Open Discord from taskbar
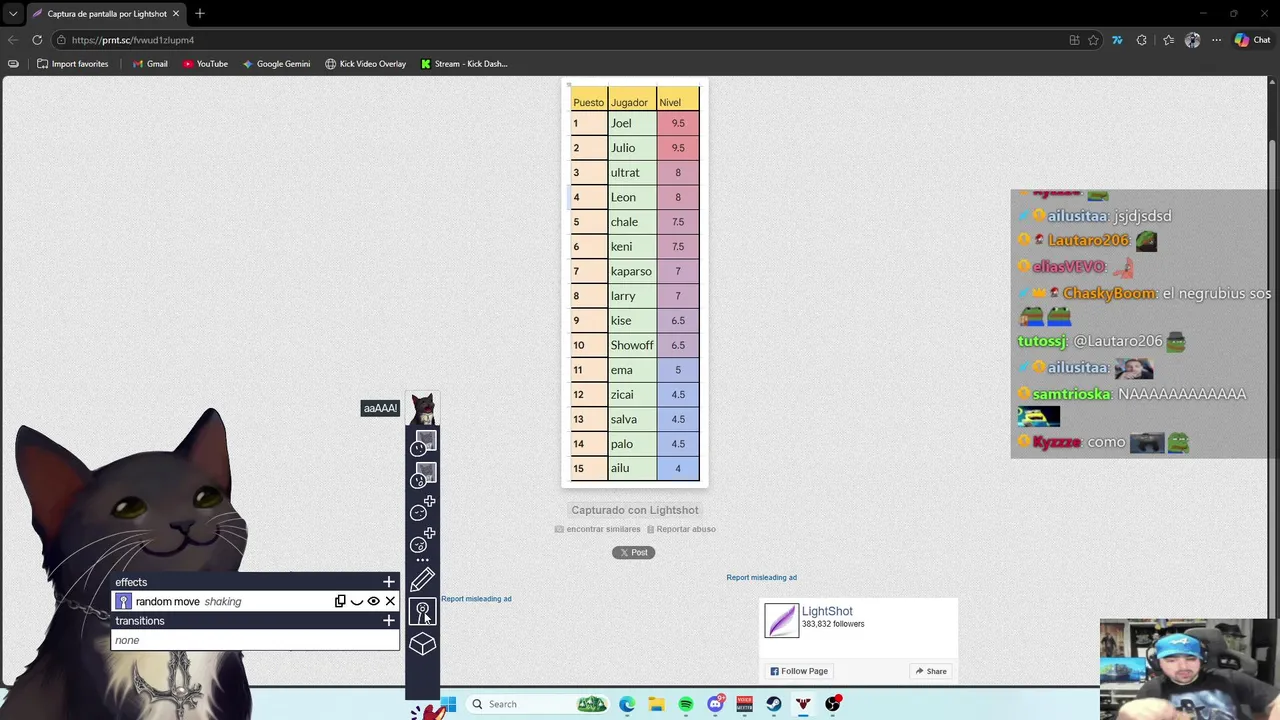This screenshot has height=720, width=1280. pos(715,704)
